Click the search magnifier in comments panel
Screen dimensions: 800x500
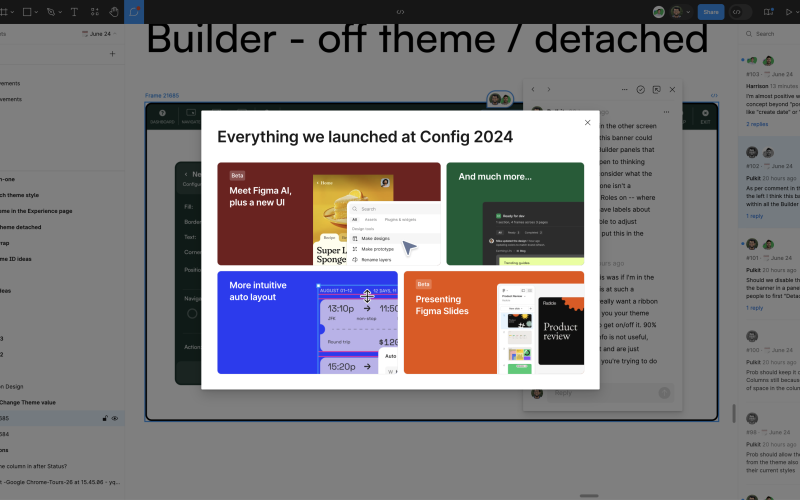749,34
